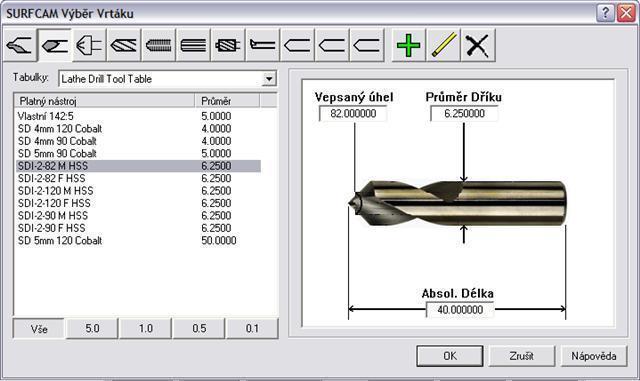640x381 pixels.
Task: Open the Tabulky tool table dropdown
Action: (269, 79)
